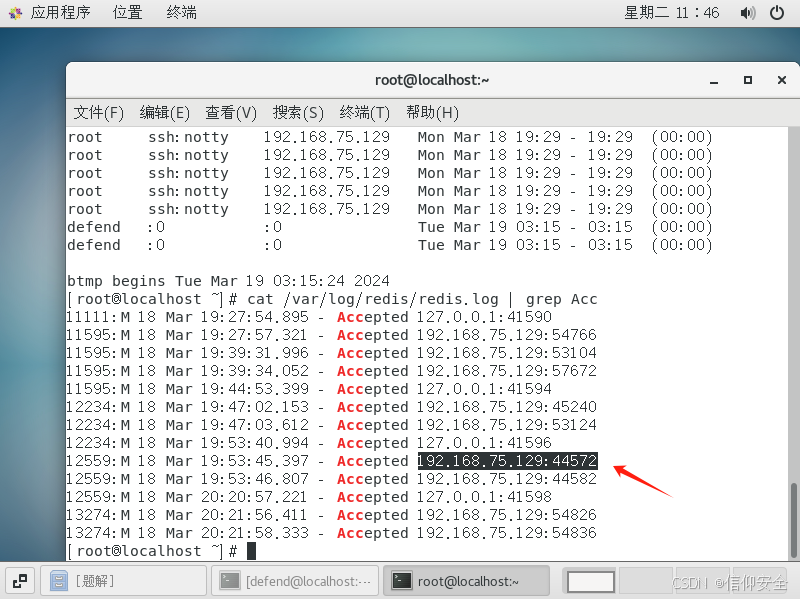Click the text 192.168.75.129:54766
Screen dimensions: 800x599
tap(507, 335)
